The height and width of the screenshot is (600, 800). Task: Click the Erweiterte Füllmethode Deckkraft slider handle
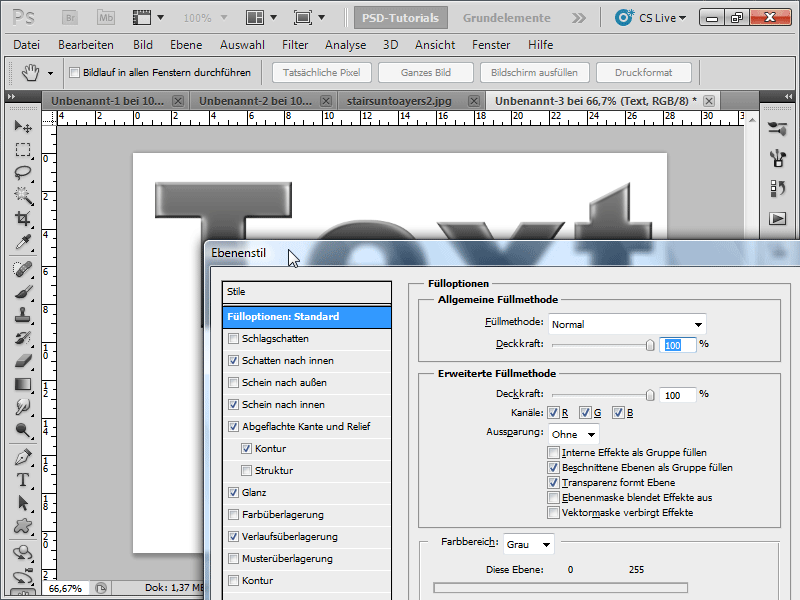point(649,395)
